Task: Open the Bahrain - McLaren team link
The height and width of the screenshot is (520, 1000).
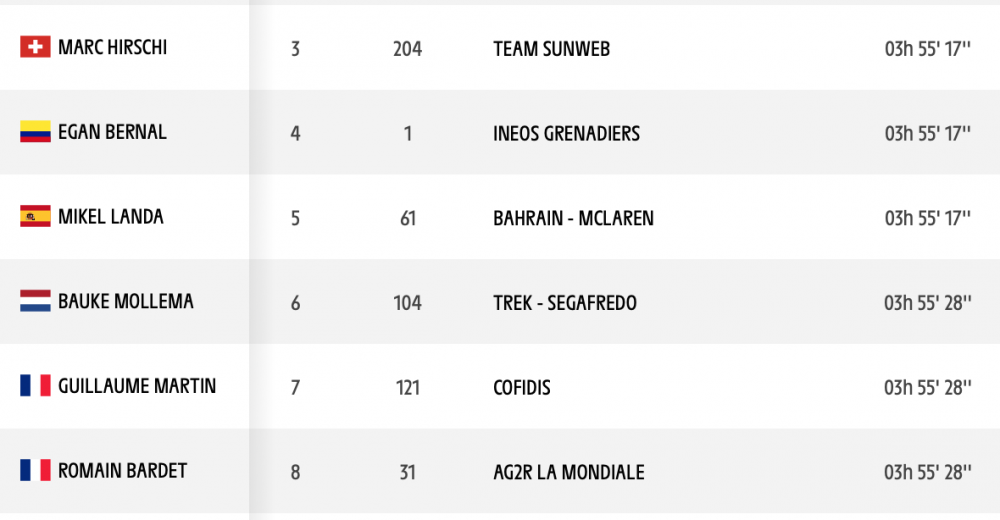Action: [x=573, y=218]
